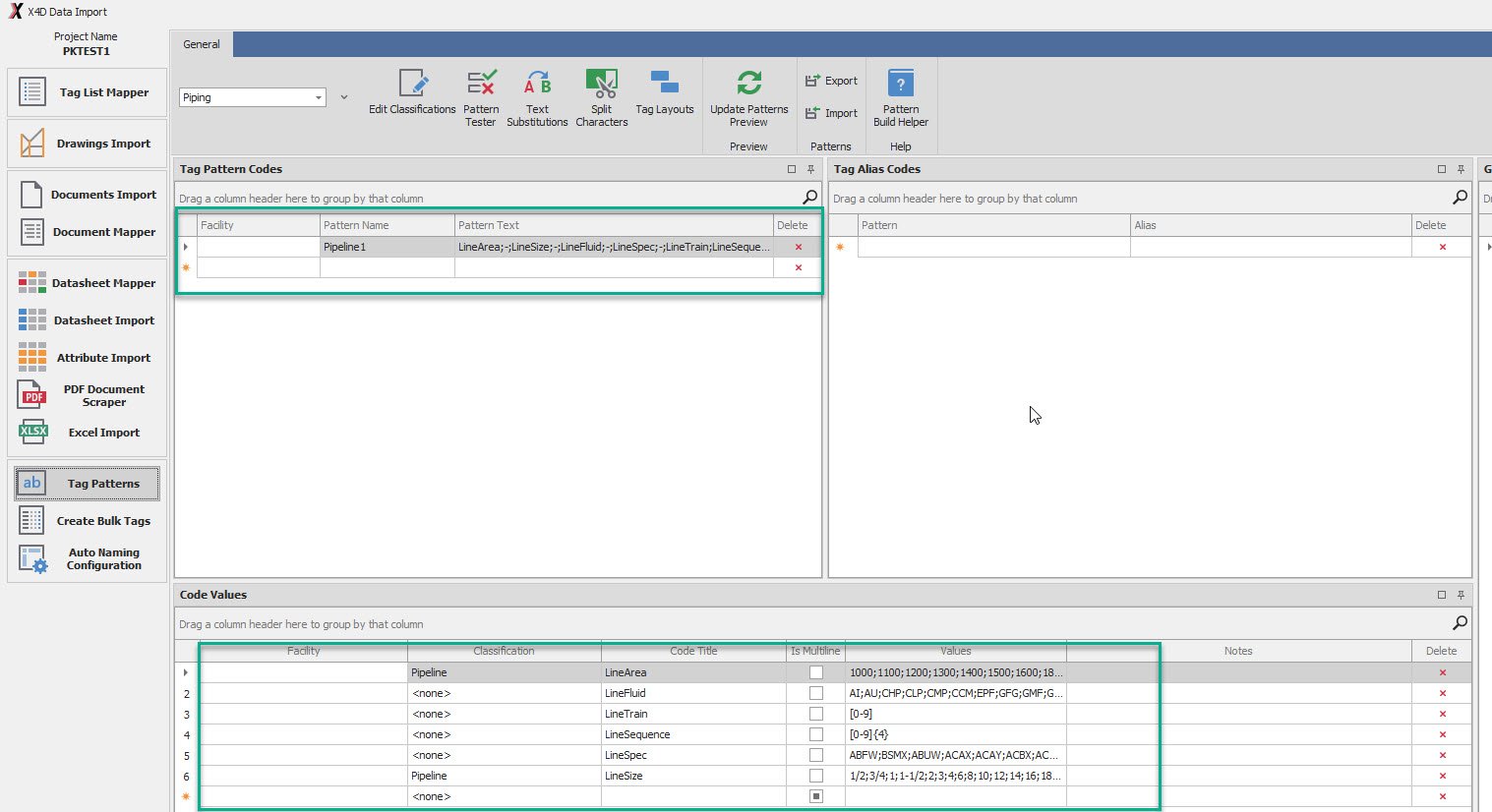Screen dimensions: 1492x812
Task: Expand the Pipeline1 row indicator
Action: (x=186, y=247)
